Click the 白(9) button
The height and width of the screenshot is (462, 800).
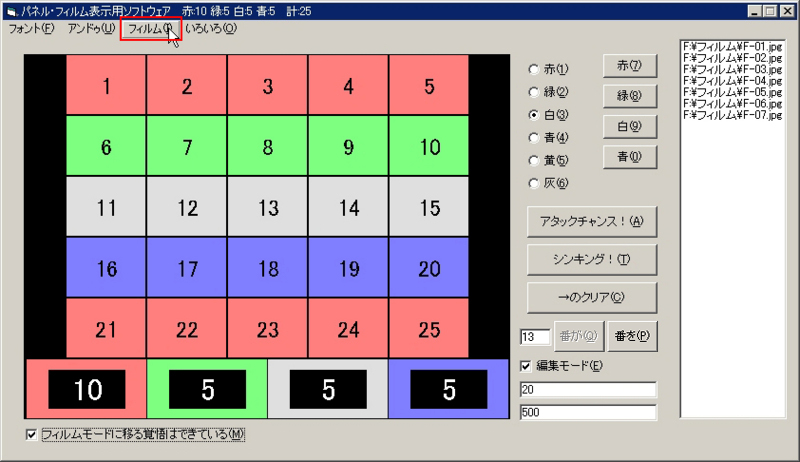pyautogui.click(x=630, y=126)
